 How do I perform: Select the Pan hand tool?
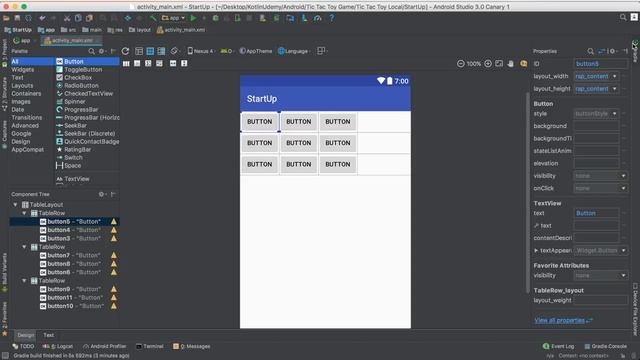click(510, 64)
